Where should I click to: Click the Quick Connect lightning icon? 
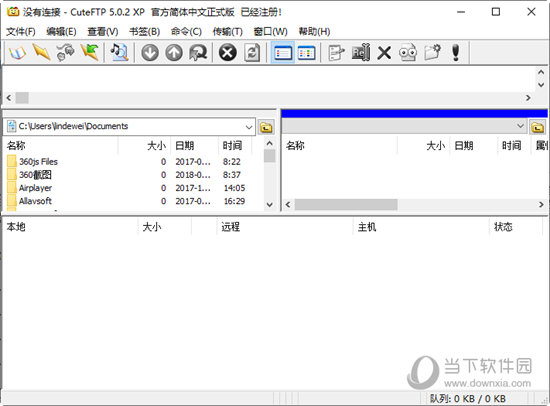coord(41,53)
